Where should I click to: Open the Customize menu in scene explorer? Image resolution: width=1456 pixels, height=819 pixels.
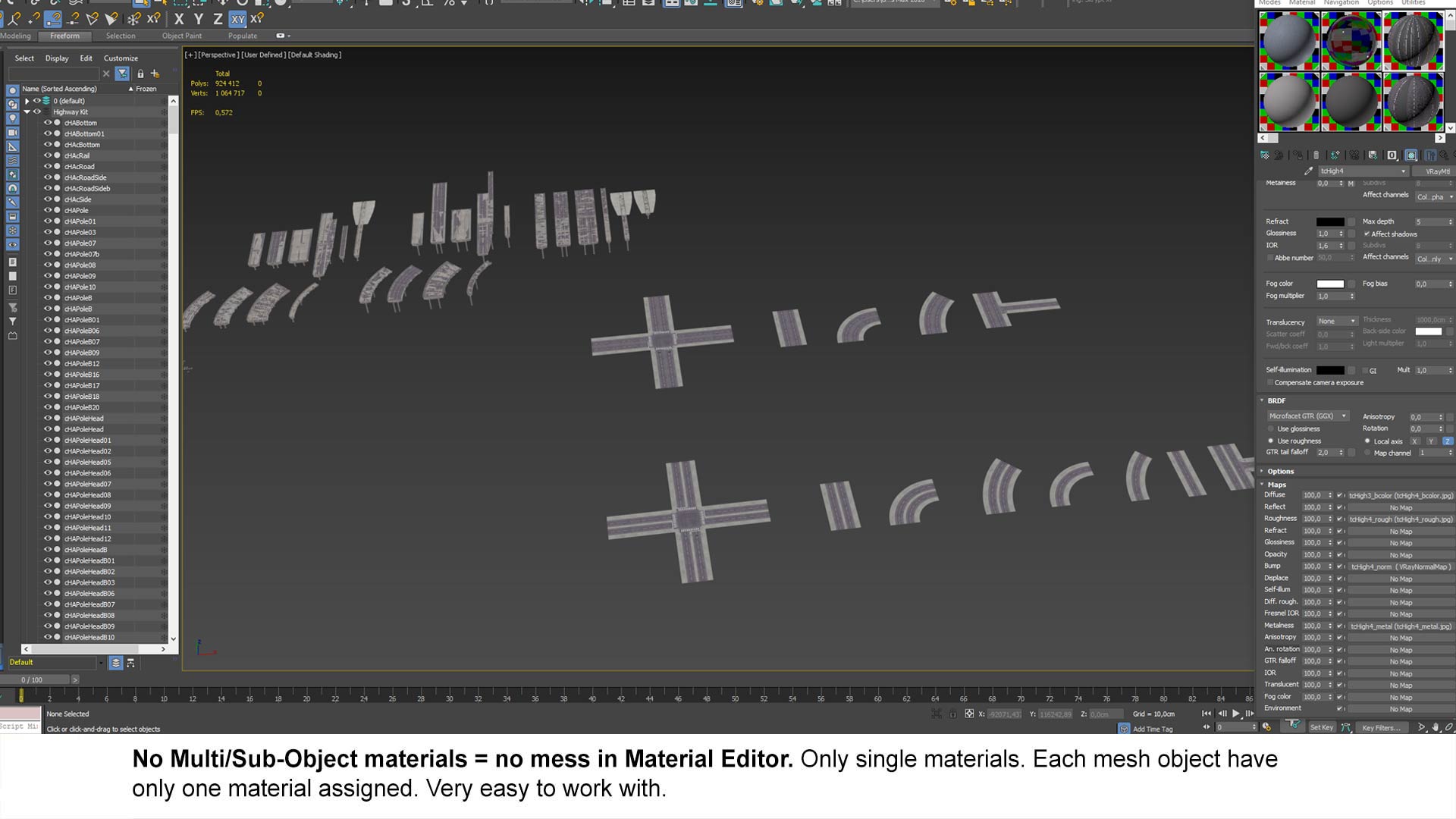pyautogui.click(x=121, y=58)
